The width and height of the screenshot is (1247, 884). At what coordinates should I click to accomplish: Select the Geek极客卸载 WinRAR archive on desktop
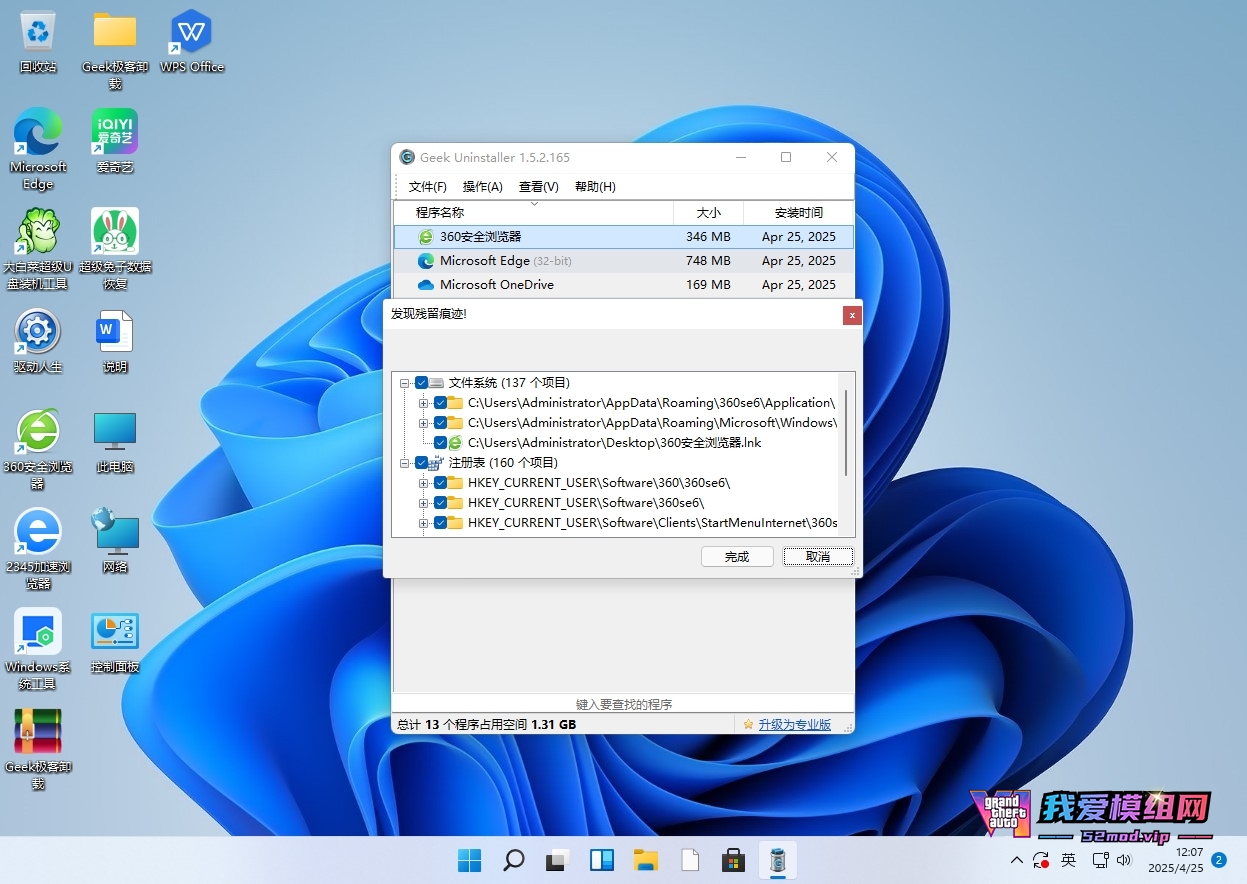(x=38, y=749)
